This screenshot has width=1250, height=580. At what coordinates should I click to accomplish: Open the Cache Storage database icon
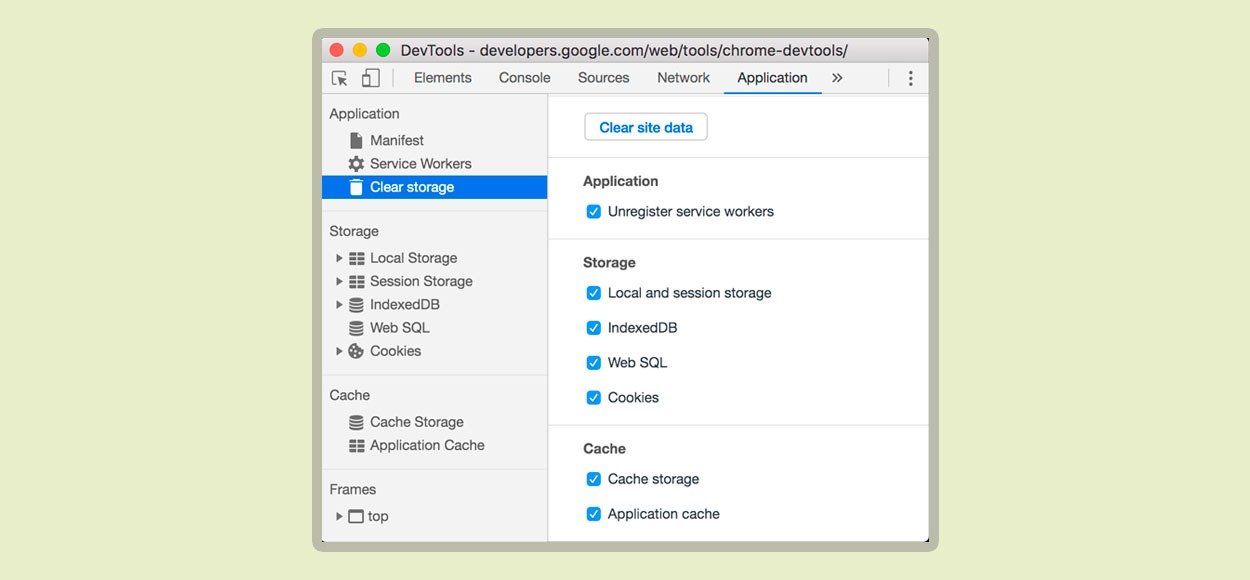click(x=356, y=422)
